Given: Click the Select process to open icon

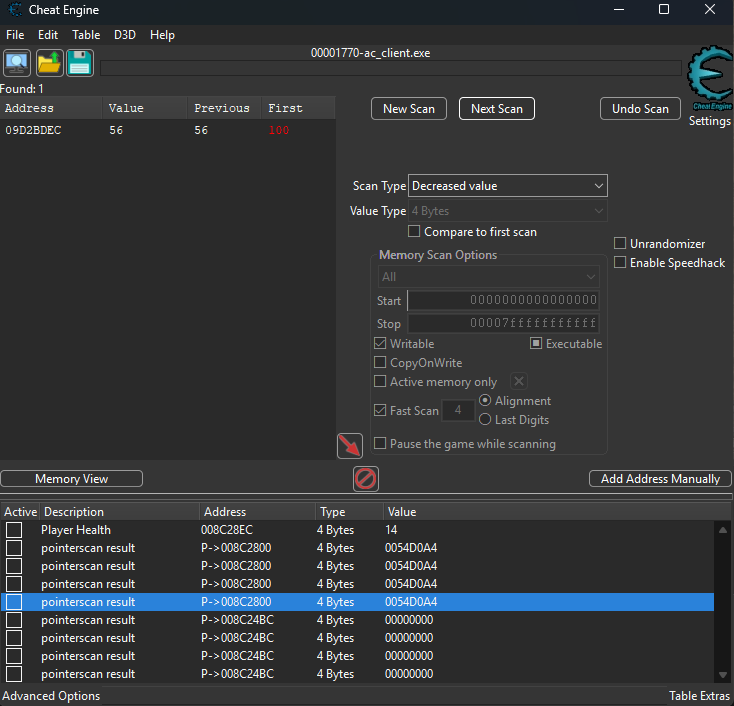Looking at the screenshot, I should coord(17,63).
